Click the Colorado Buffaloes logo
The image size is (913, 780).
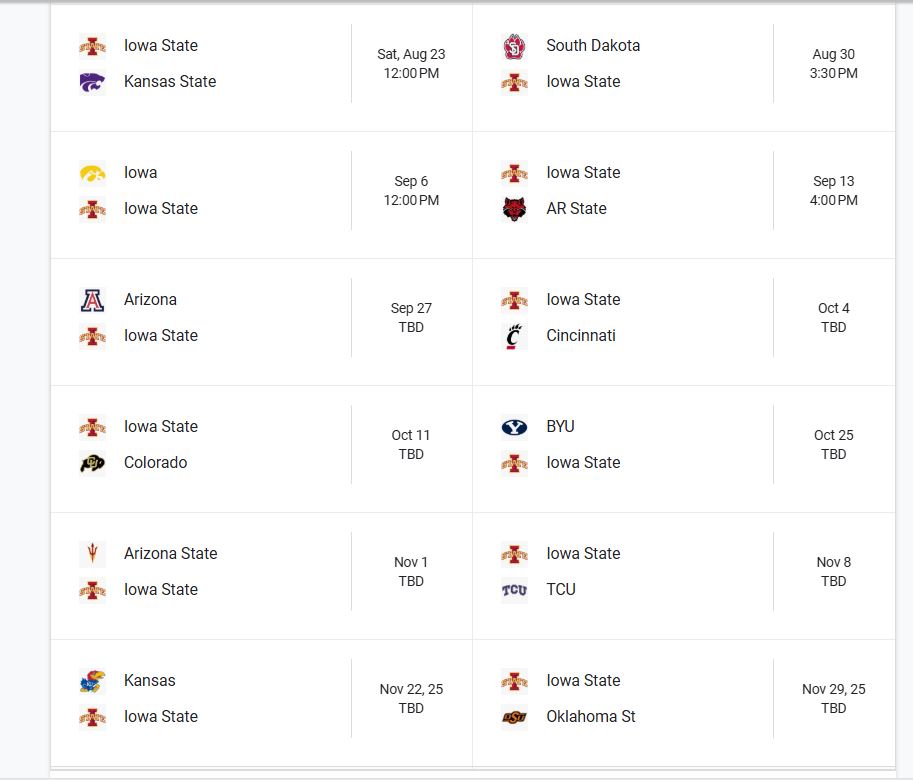pos(92,463)
